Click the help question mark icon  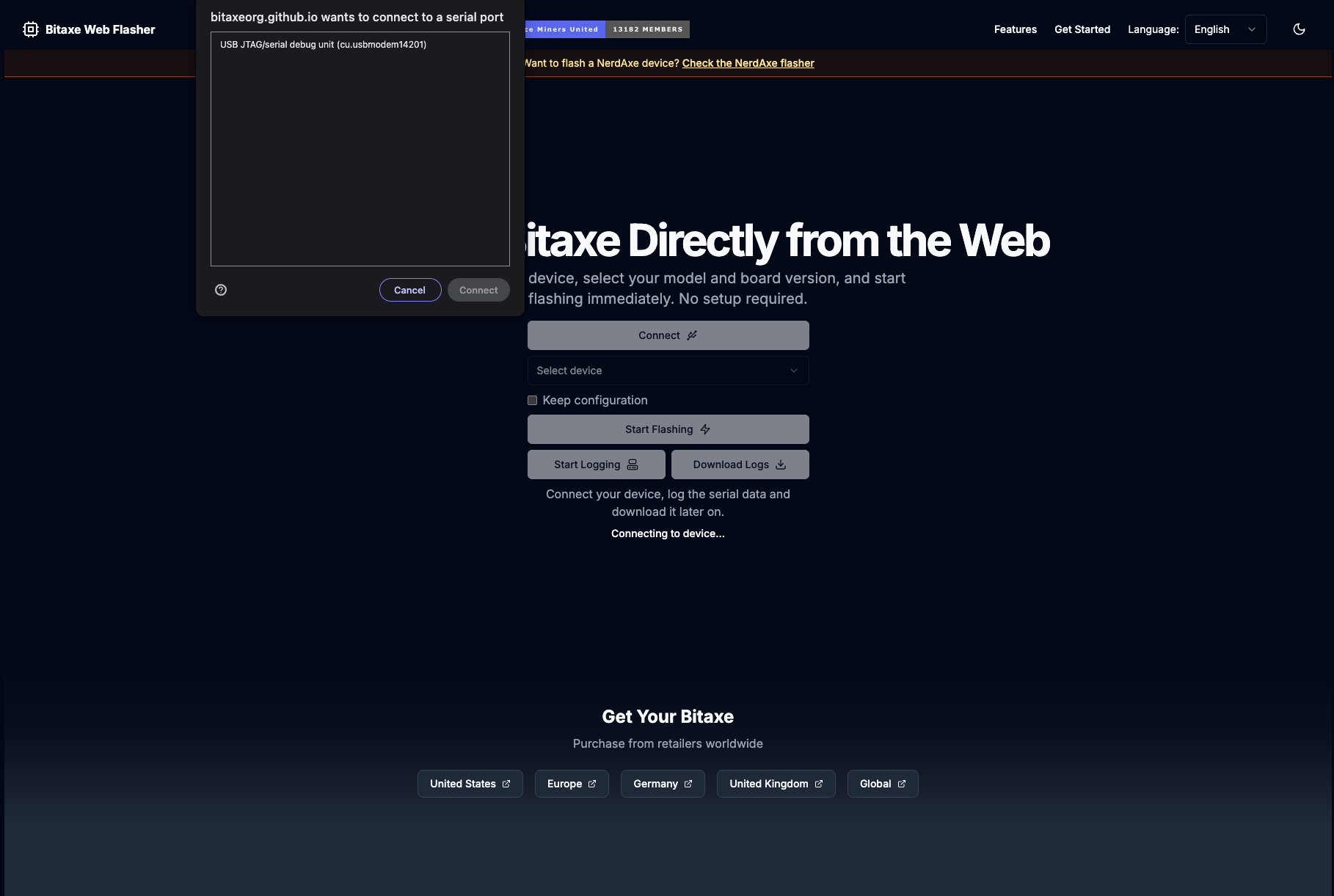coord(221,290)
